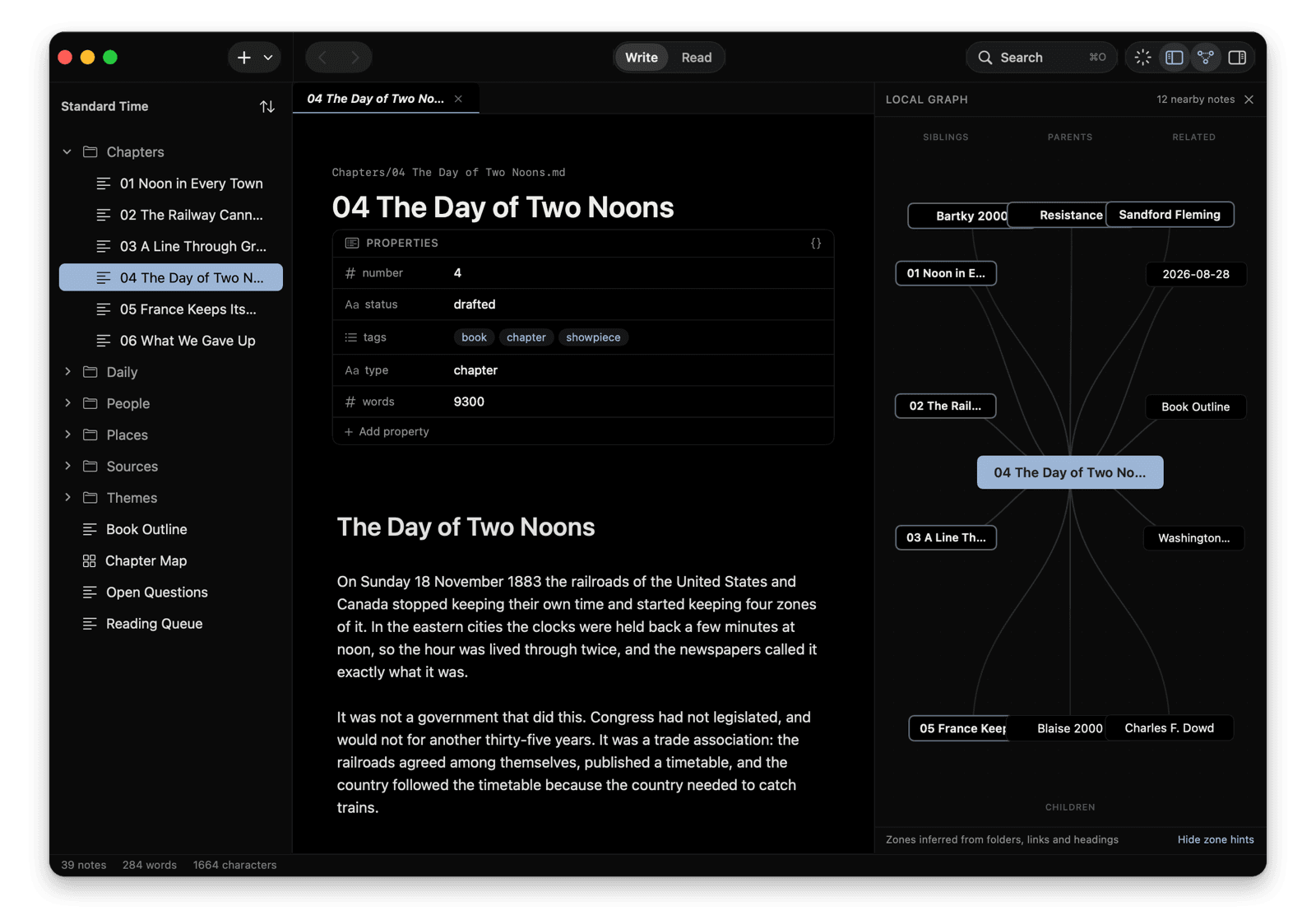
Task: Edit the words value 9300
Action: (469, 402)
